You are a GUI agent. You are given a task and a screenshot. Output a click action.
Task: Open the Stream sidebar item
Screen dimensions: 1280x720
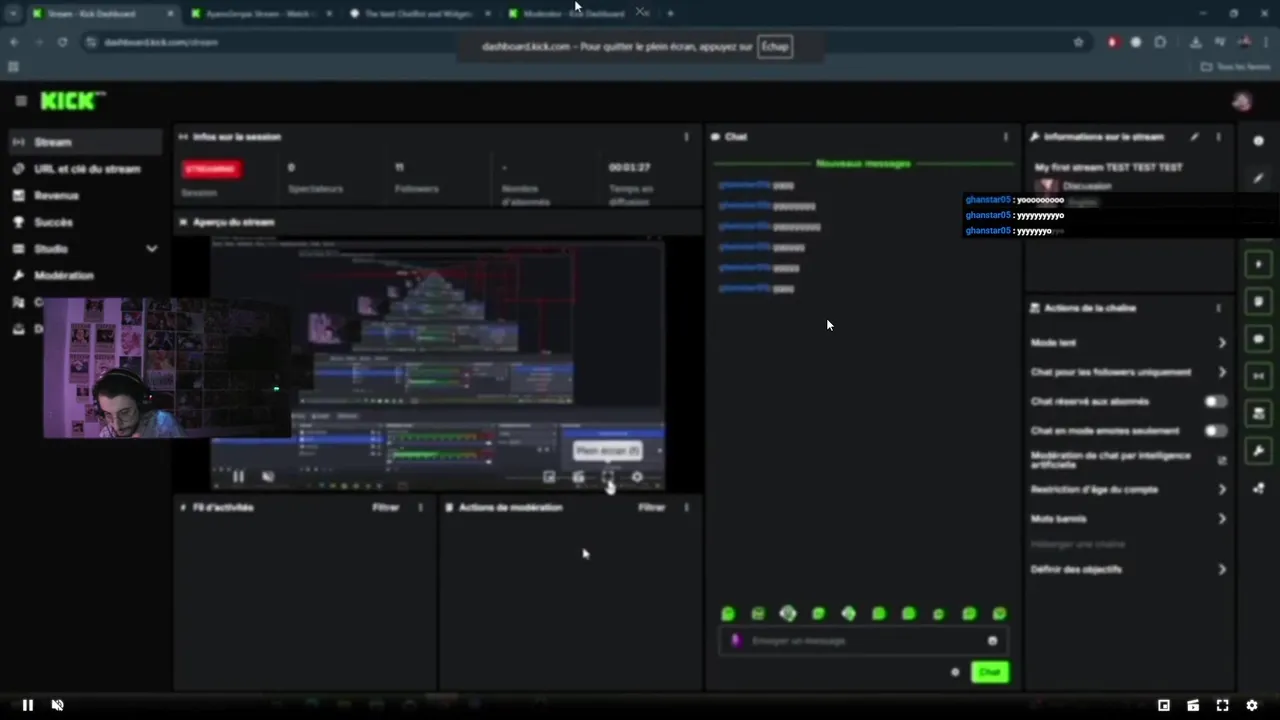click(x=85, y=142)
